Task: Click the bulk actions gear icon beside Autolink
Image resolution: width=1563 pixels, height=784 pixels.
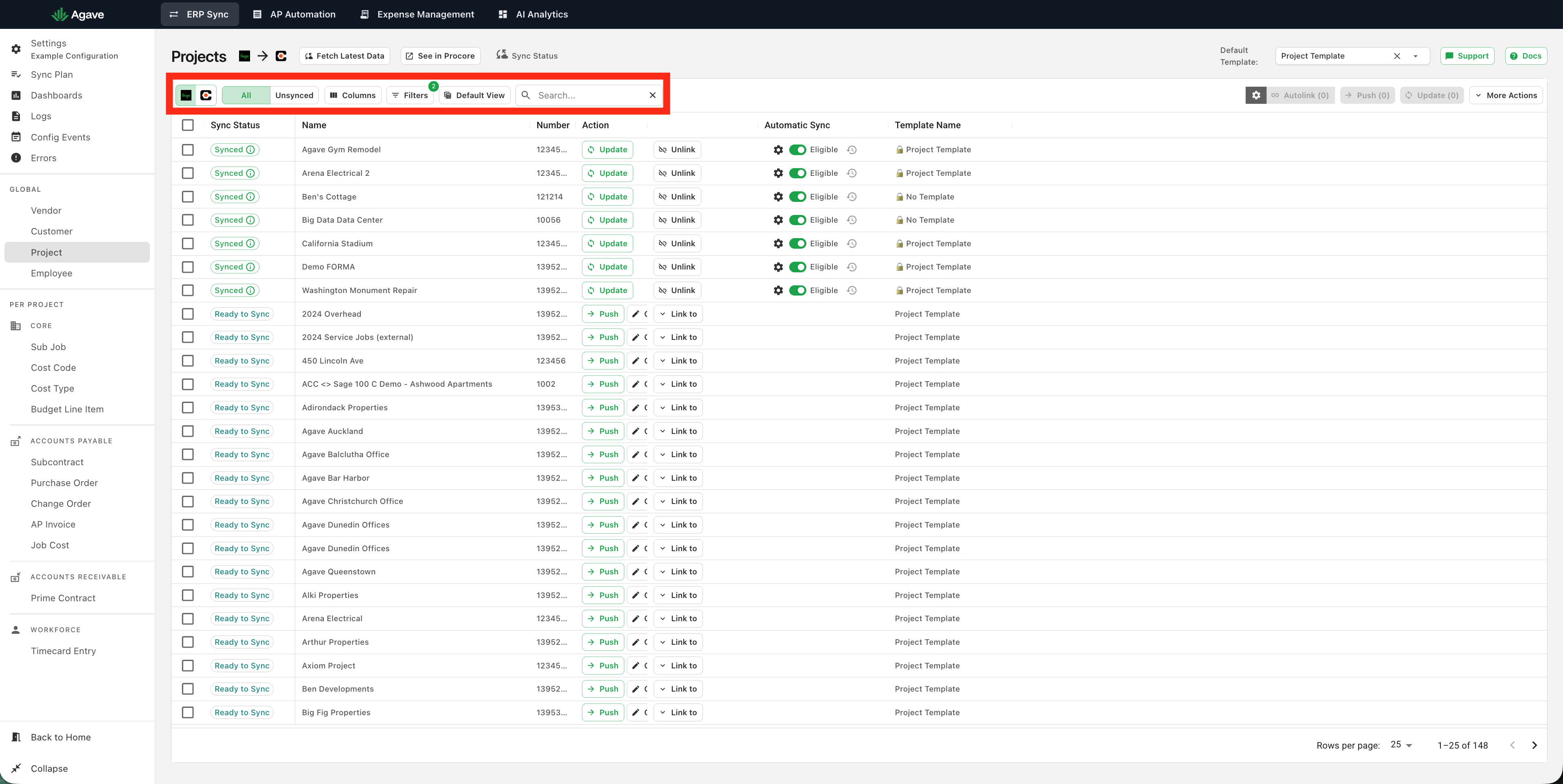Action: (x=1256, y=95)
